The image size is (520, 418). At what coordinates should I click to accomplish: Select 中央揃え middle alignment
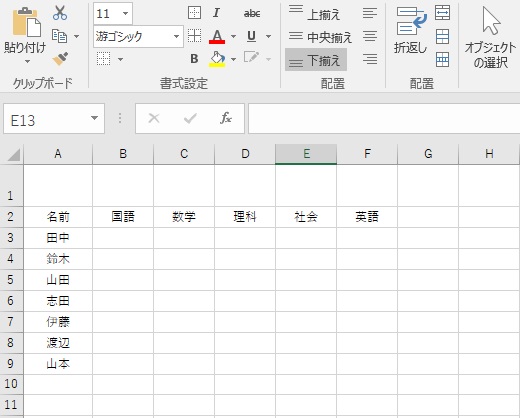[320, 37]
